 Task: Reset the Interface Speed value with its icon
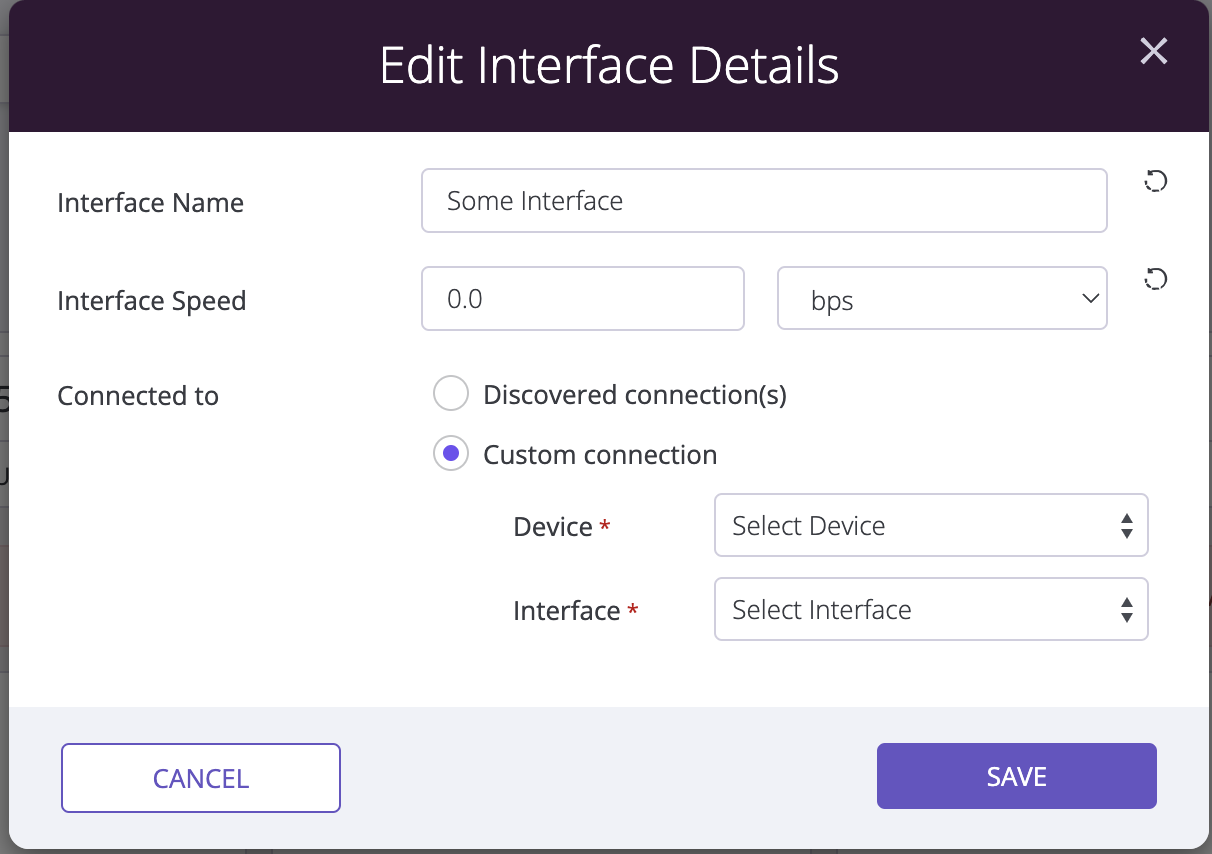click(x=1155, y=279)
